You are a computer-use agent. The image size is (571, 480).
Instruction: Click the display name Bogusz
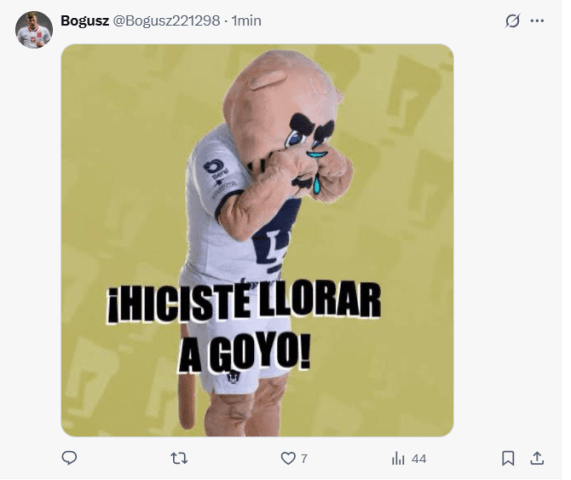(84, 21)
